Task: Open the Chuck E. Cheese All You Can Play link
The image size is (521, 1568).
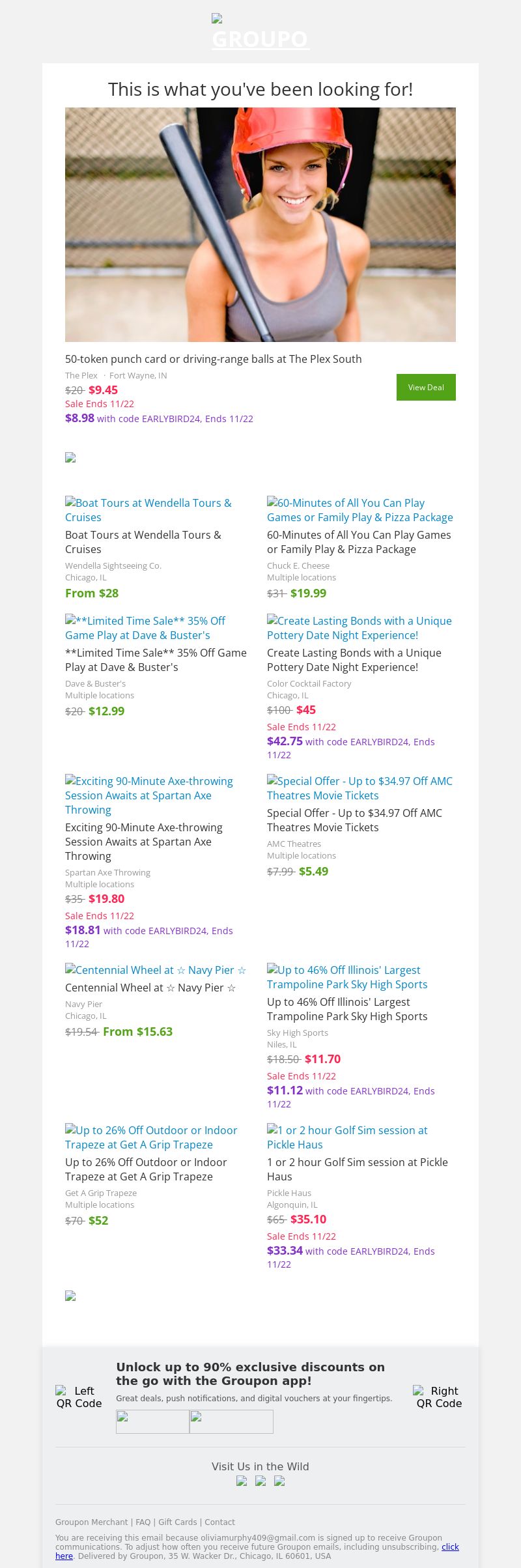Action: click(x=360, y=510)
